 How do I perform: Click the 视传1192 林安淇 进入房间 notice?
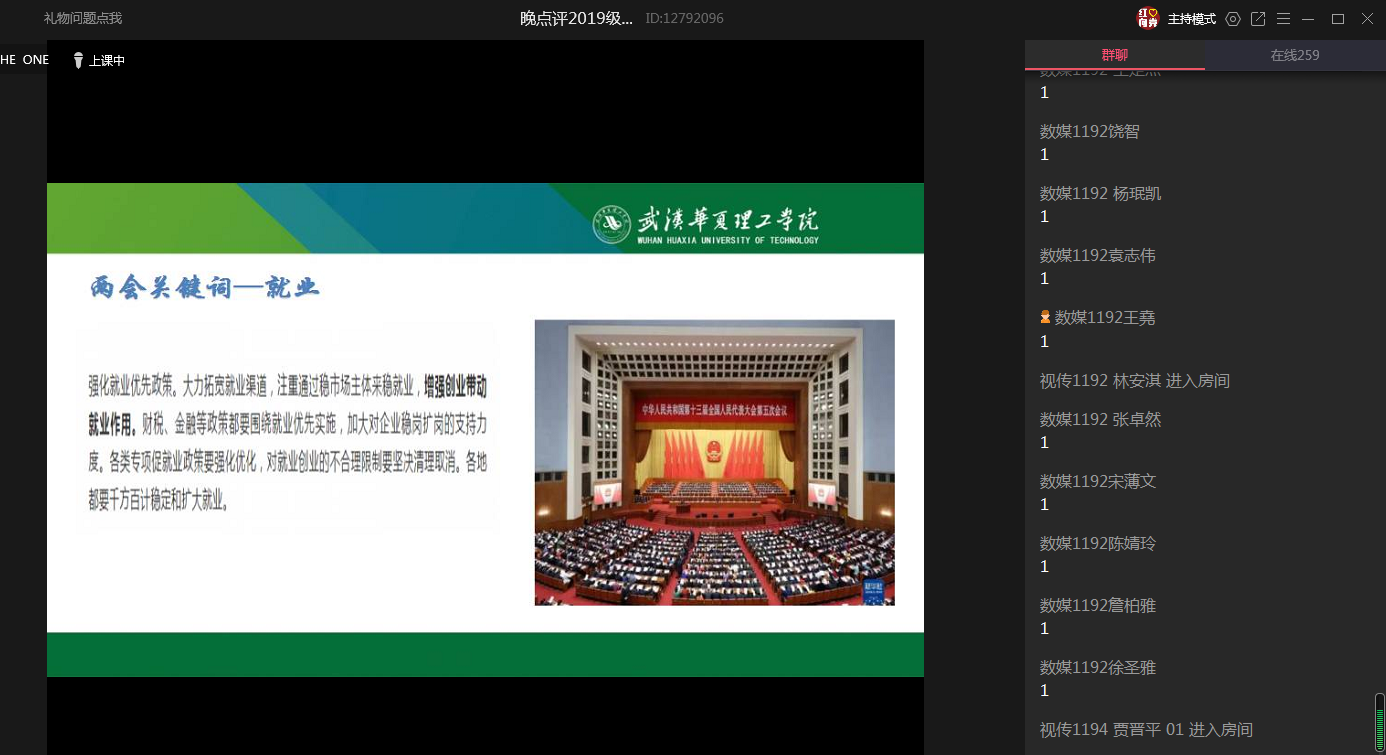coord(1134,381)
